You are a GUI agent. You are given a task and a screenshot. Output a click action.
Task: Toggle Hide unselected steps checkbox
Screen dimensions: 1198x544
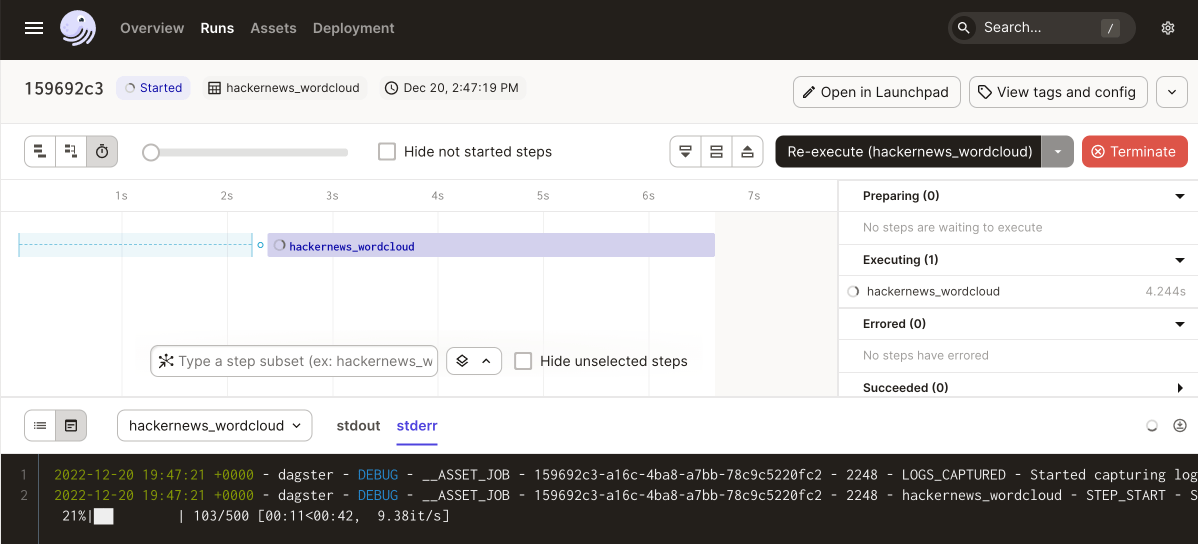point(523,361)
